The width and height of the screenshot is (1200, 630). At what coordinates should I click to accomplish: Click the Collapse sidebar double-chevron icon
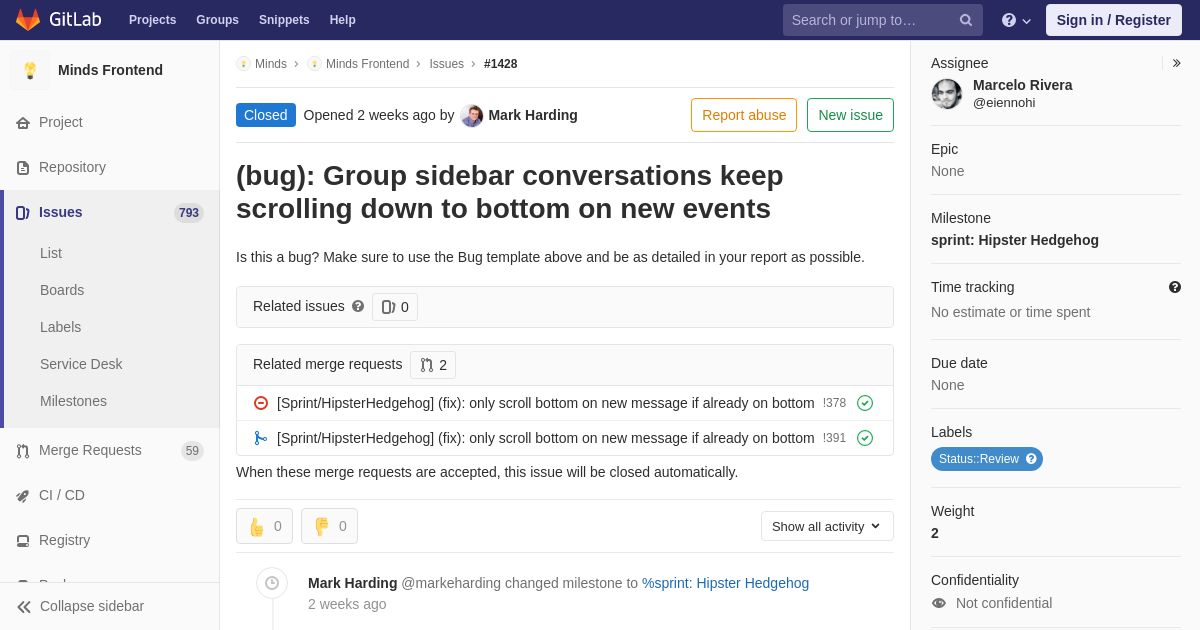coord(24,607)
